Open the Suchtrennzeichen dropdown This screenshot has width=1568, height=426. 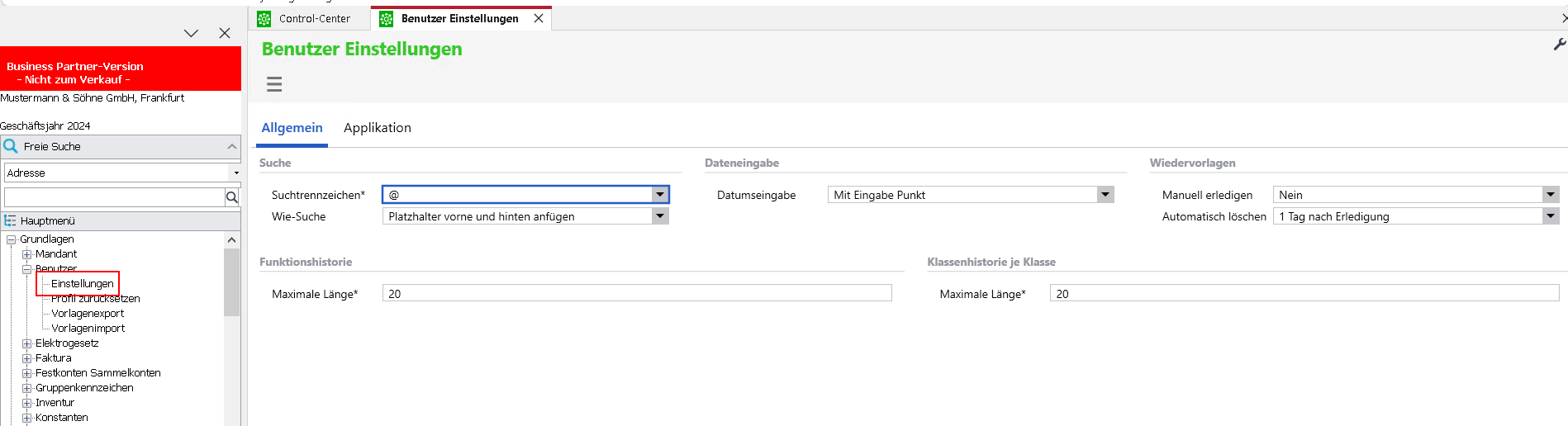(659, 195)
